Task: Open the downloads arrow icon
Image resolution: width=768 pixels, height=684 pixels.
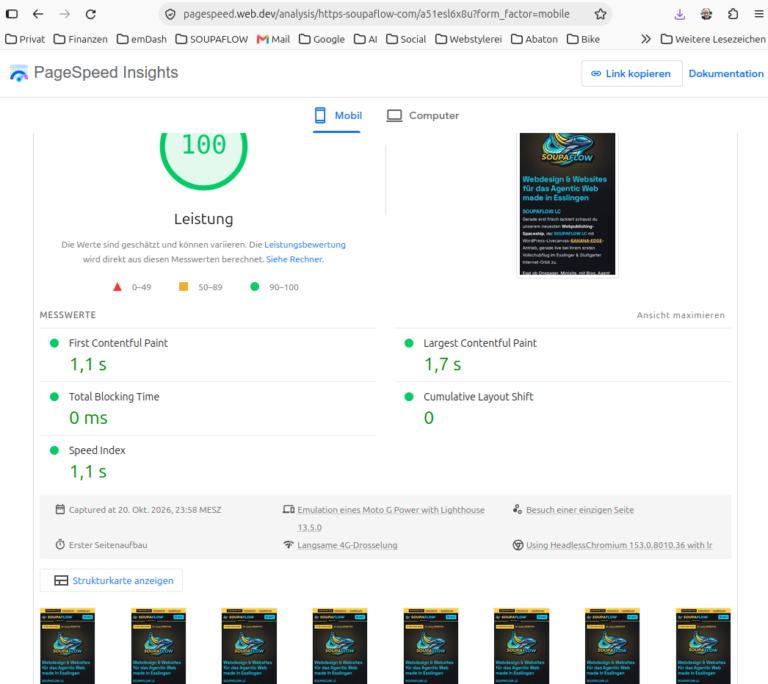Action: (679, 14)
